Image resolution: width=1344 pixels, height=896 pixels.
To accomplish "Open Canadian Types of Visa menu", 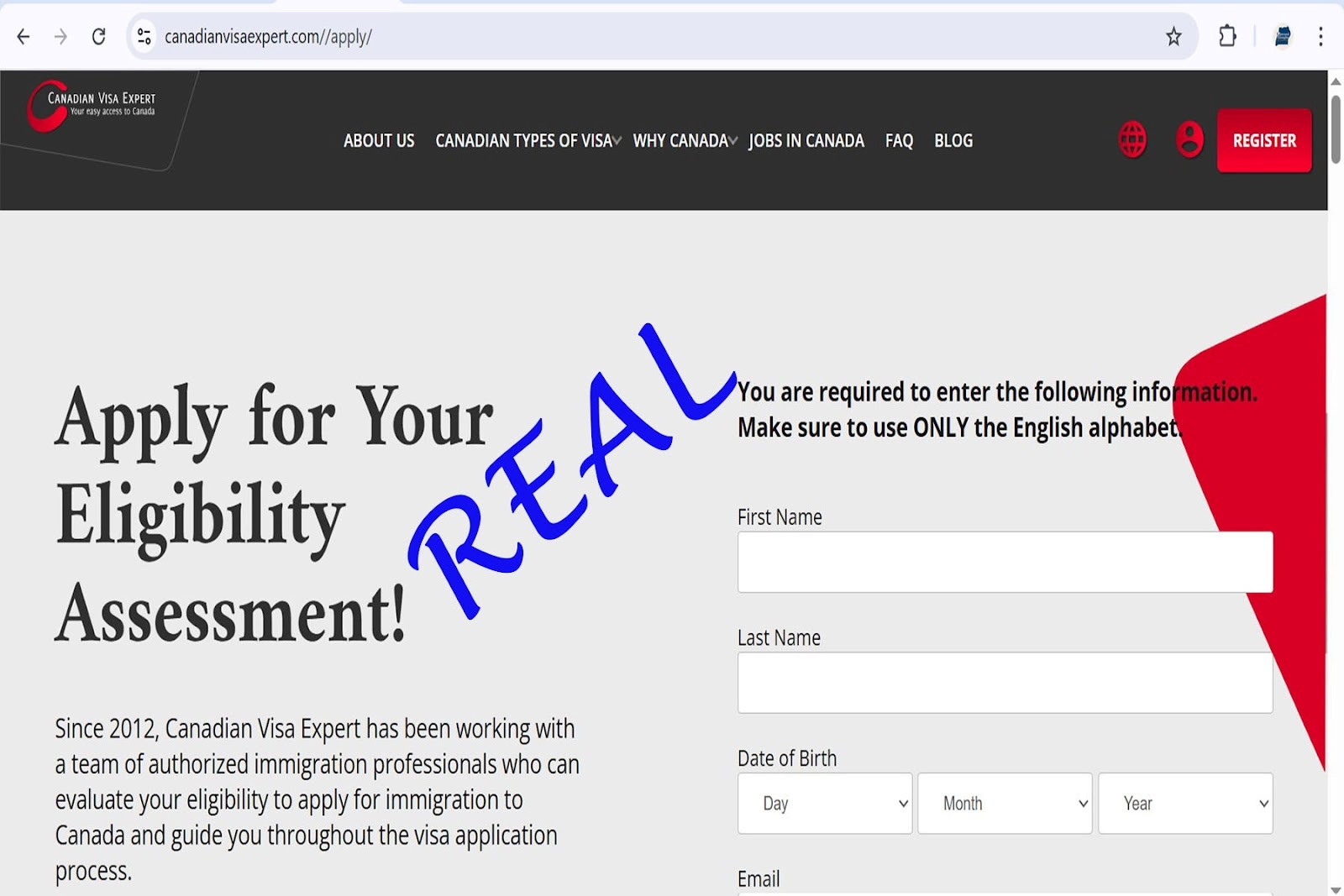I will [x=527, y=140].
